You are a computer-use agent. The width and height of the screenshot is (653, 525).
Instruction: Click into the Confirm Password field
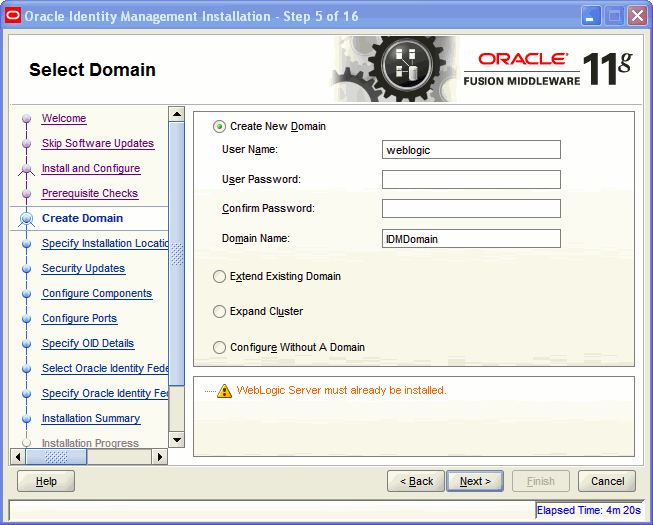(x=471, y=209)
